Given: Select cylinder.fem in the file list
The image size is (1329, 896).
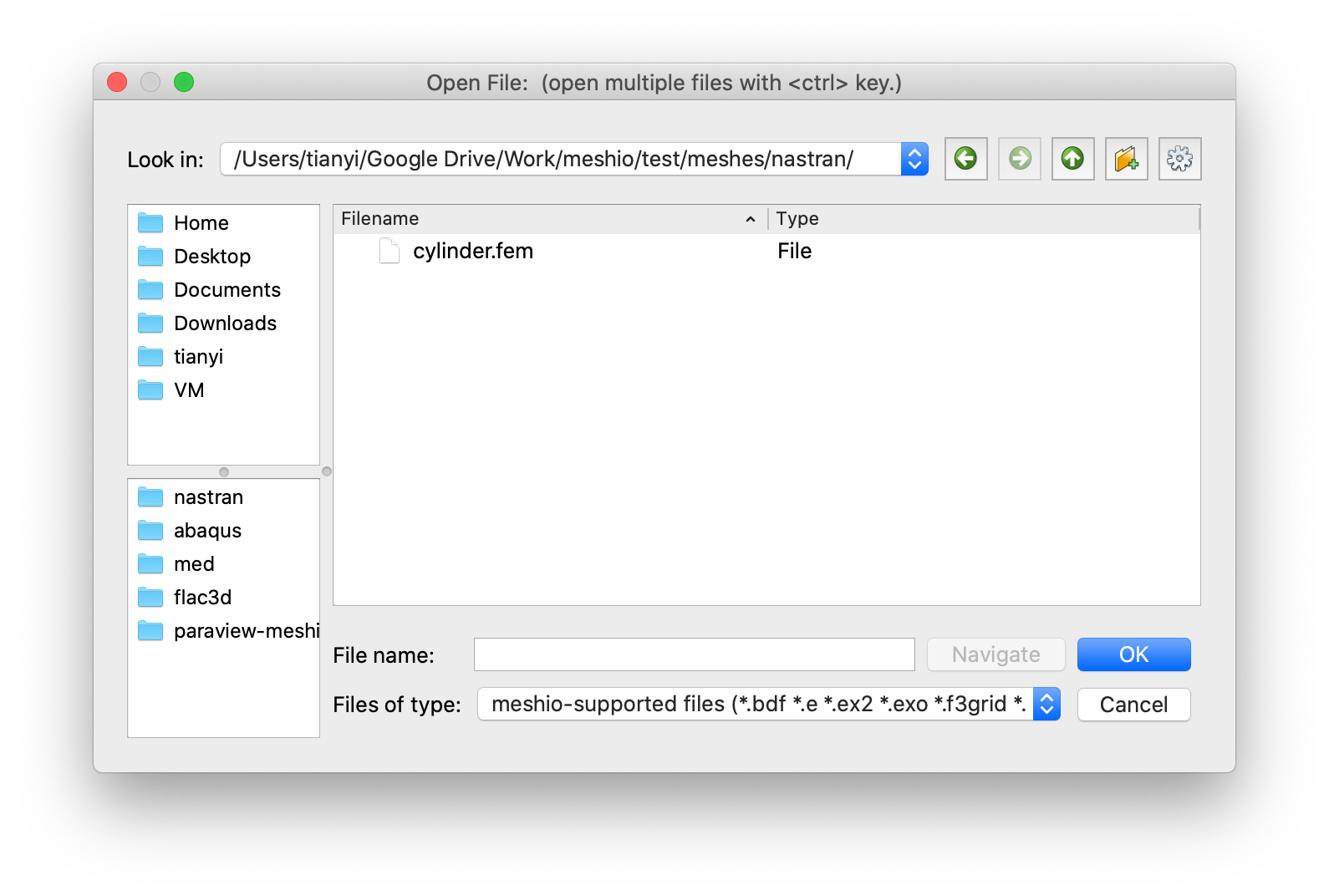Looking at the screenshot, I should pos(472,252).
